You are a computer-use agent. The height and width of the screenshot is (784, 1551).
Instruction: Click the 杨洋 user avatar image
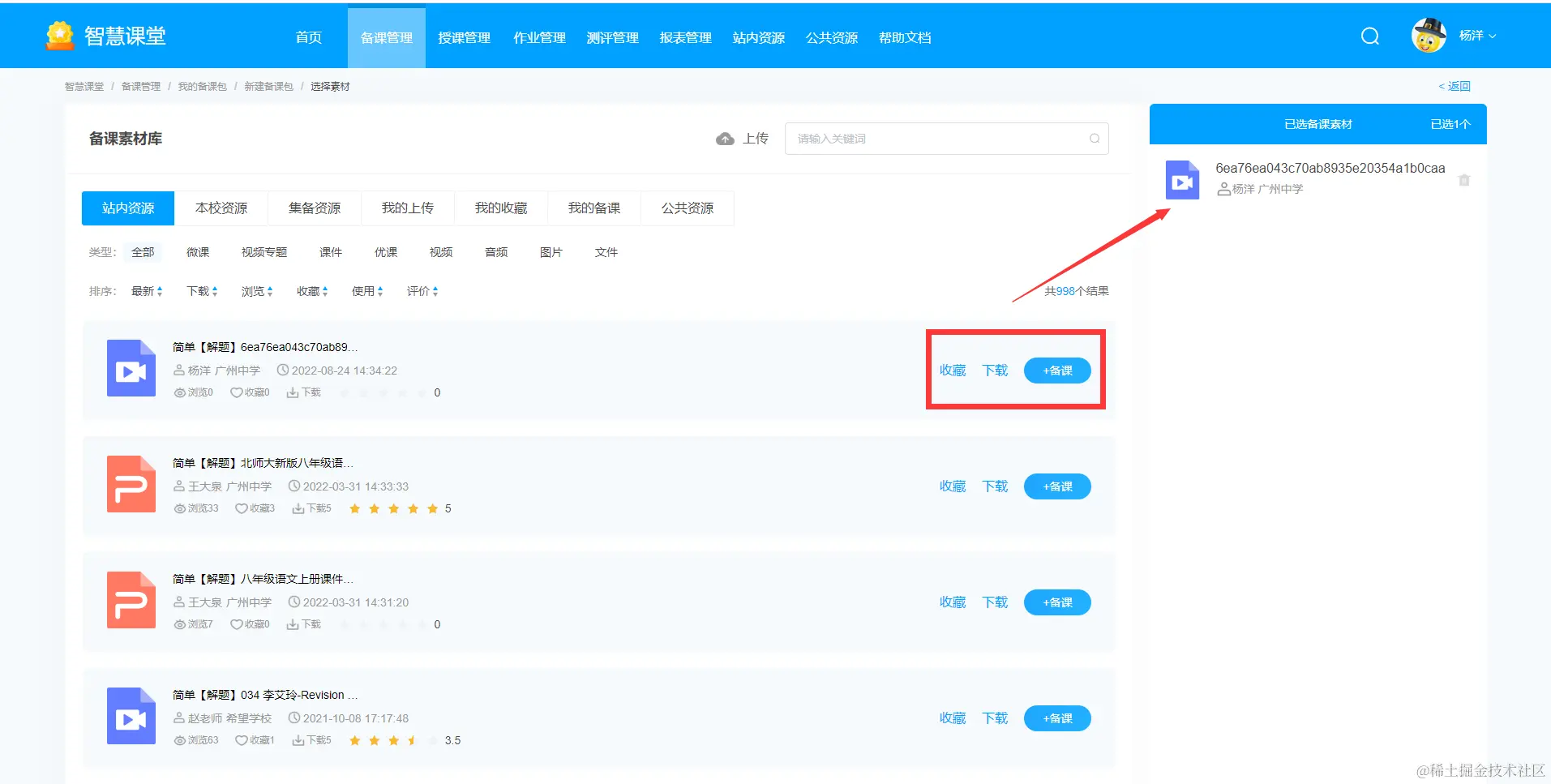(1429, 35)
